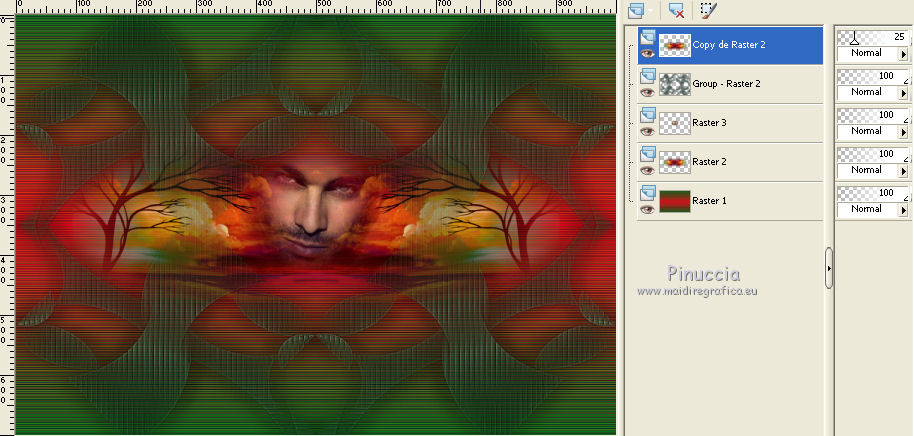Image resolution: width=914 pixels, height=436 pixels.
Task: Click the Edit Selection icon
Action: (x=708, y=10)
